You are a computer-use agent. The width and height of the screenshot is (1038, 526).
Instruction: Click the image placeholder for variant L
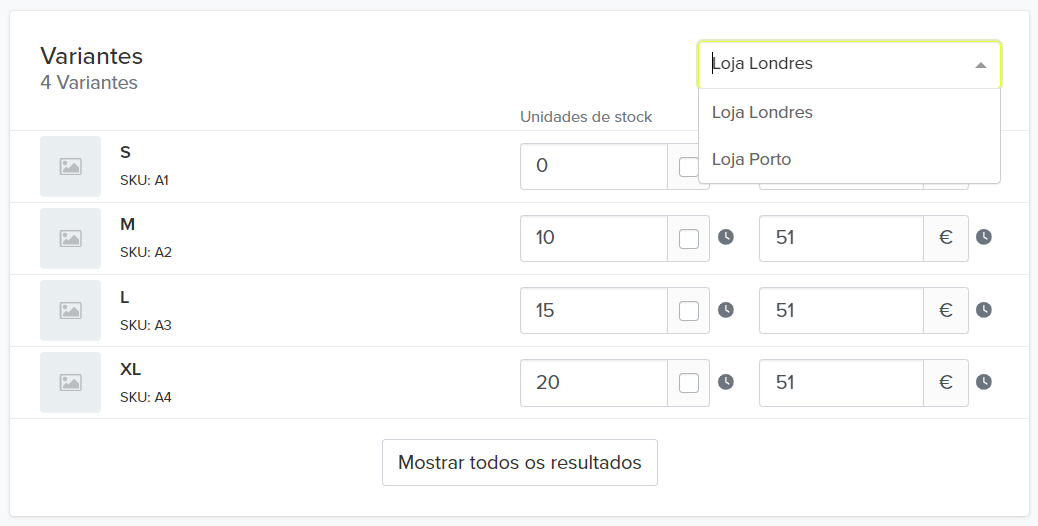click(x=70, y=310)
